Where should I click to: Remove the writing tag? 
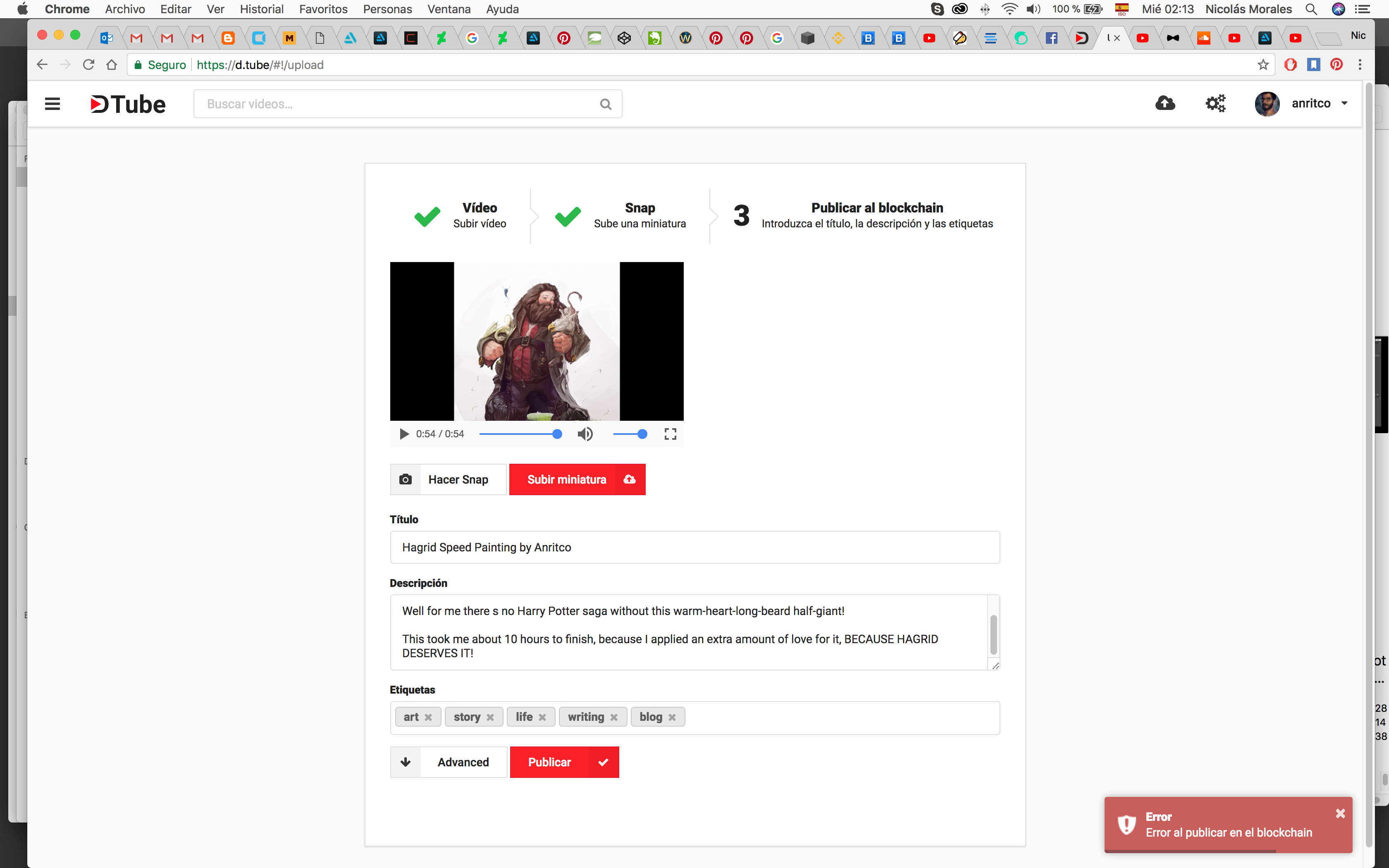(x=614, y=717)
